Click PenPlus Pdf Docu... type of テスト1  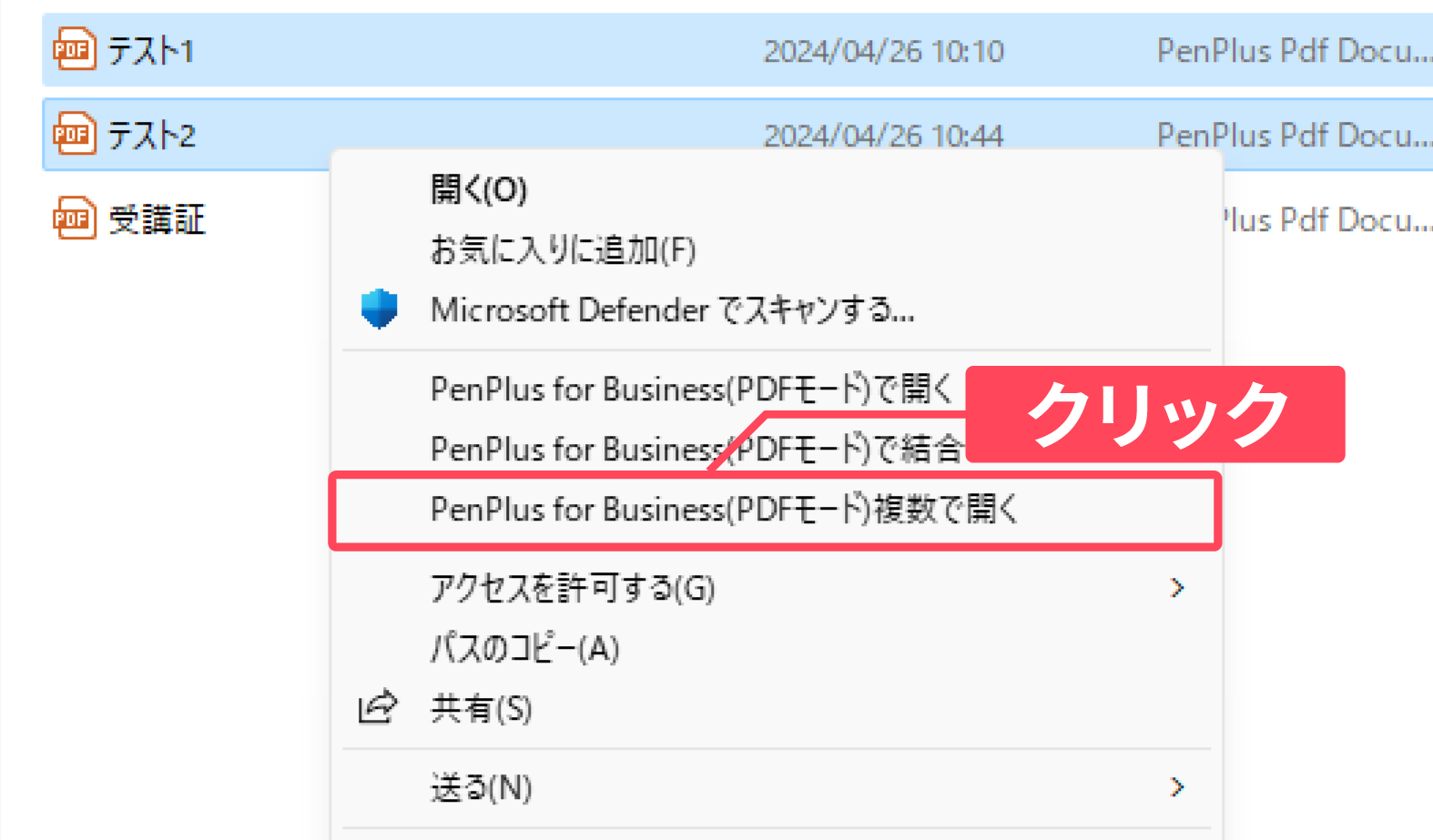(1294, 51)
